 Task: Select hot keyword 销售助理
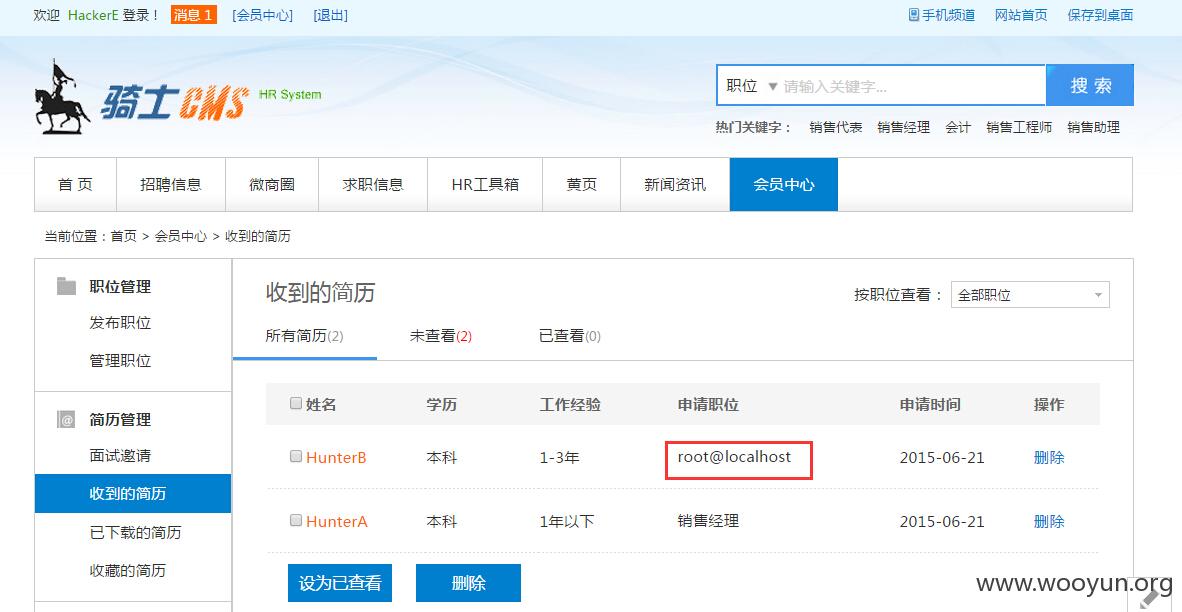point(1094,127)
